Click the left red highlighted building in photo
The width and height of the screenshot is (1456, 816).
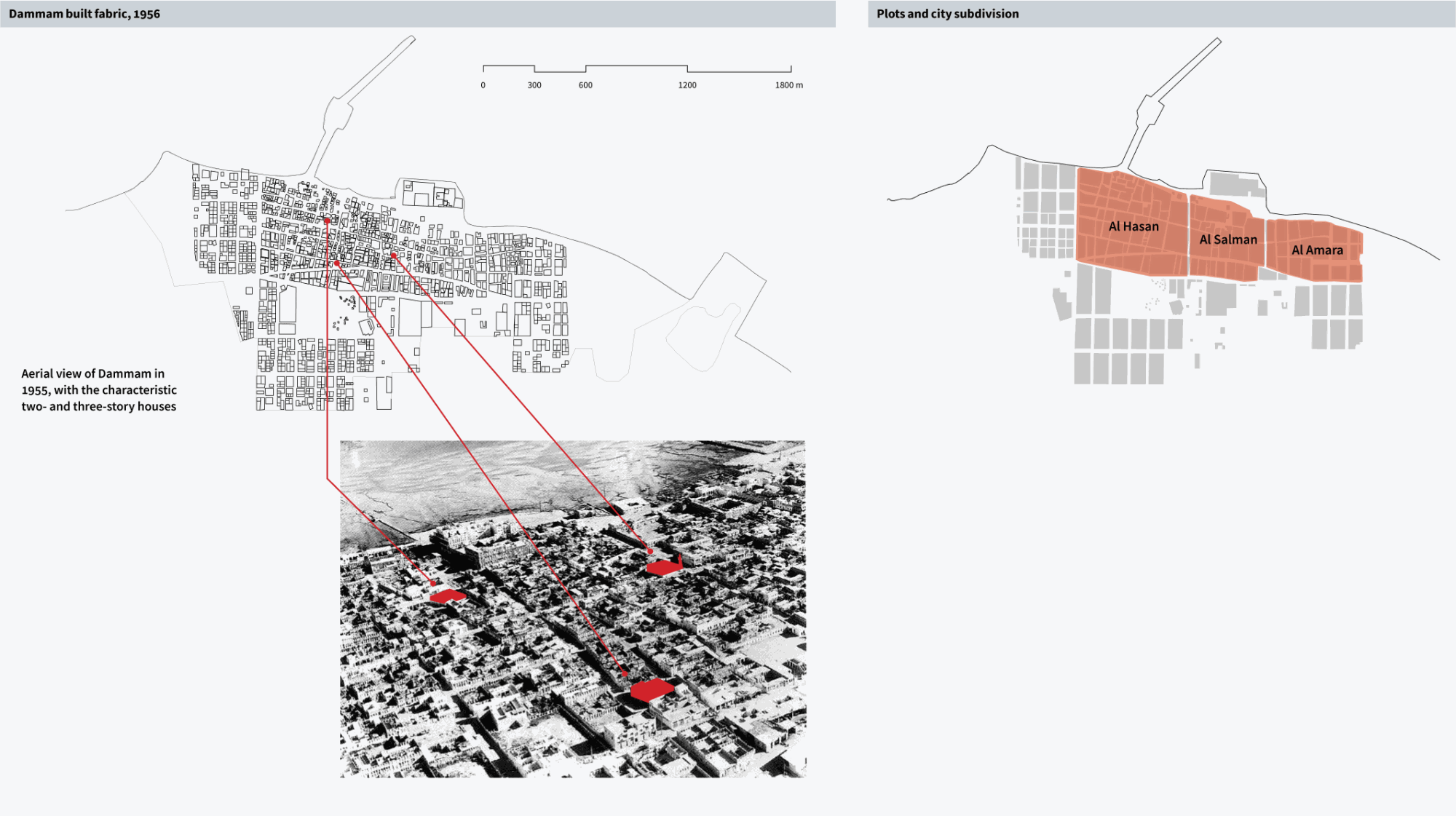(x=447, y=597)
